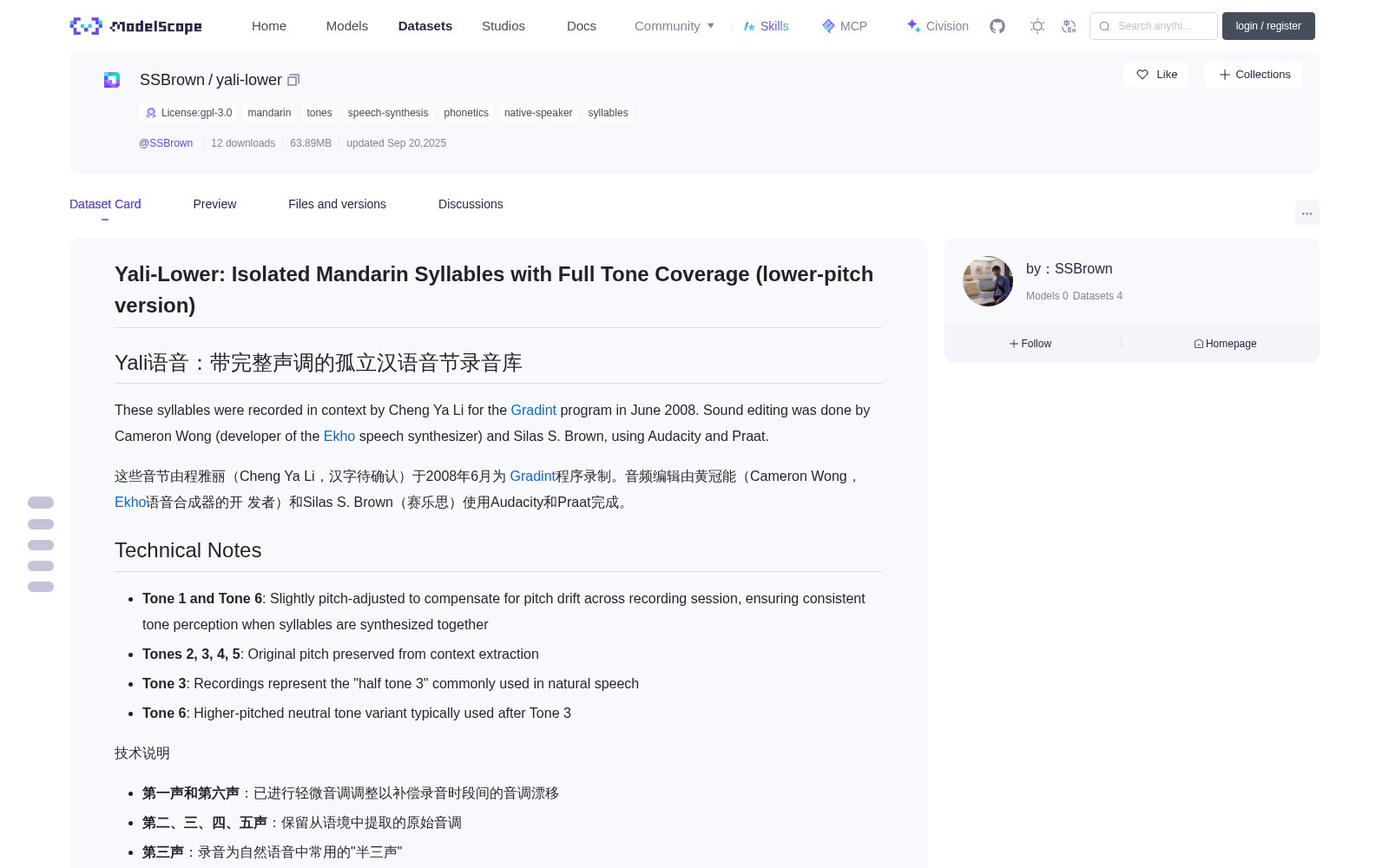This screenshot has height=868, width=1389.
Task: Click the search magnifier icon
Action: click(x=1104, y=26)
